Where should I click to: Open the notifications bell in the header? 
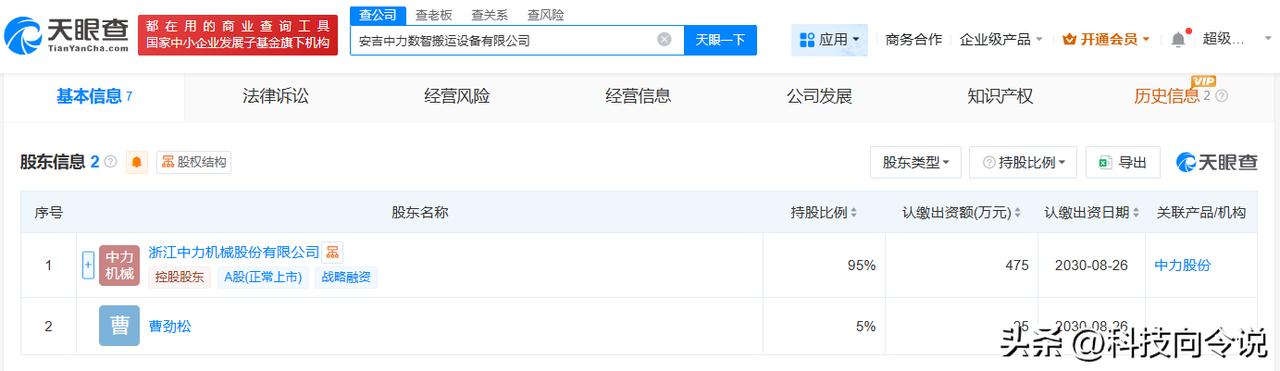1178,40
